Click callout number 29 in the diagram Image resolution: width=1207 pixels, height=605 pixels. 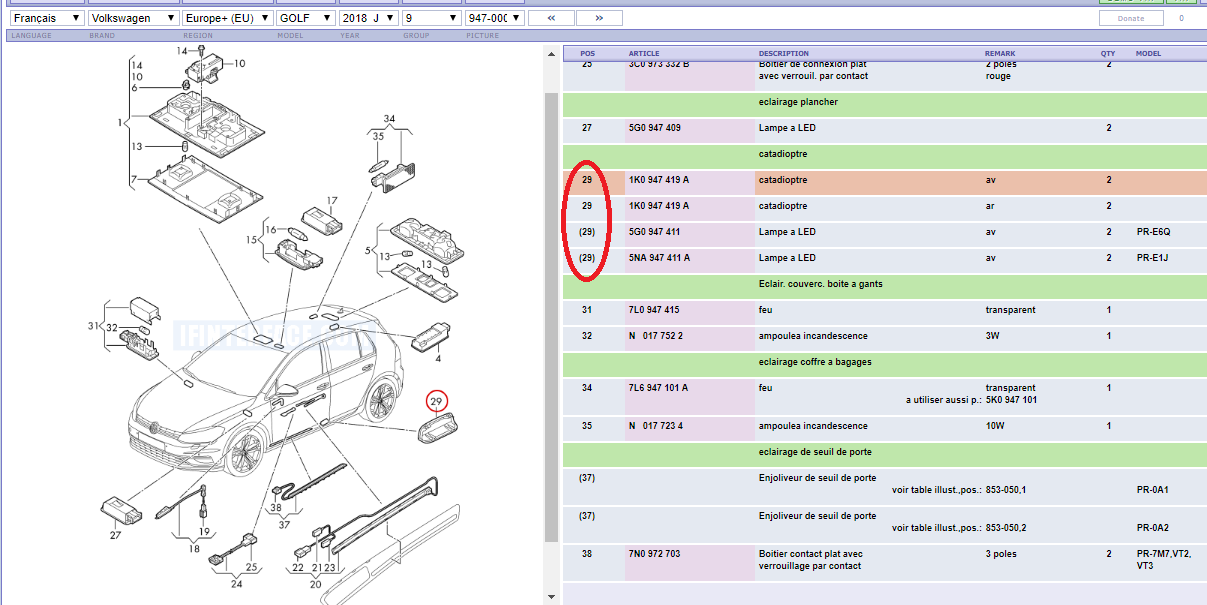coord(436,402)
